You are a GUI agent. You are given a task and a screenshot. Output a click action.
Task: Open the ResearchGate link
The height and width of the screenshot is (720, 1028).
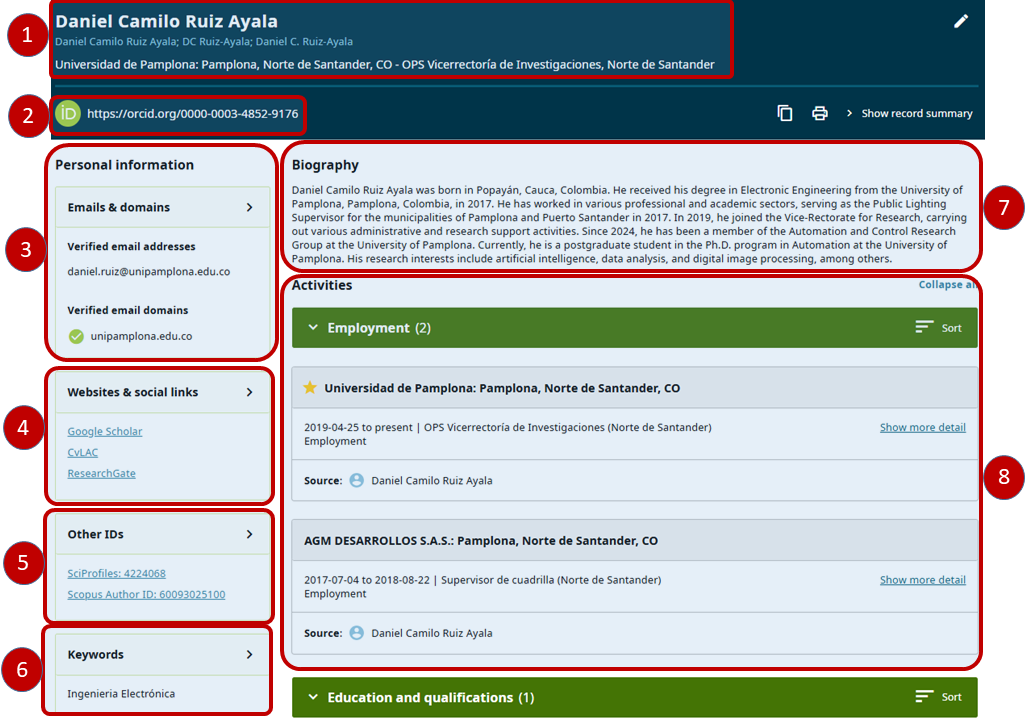click(101, 474)
